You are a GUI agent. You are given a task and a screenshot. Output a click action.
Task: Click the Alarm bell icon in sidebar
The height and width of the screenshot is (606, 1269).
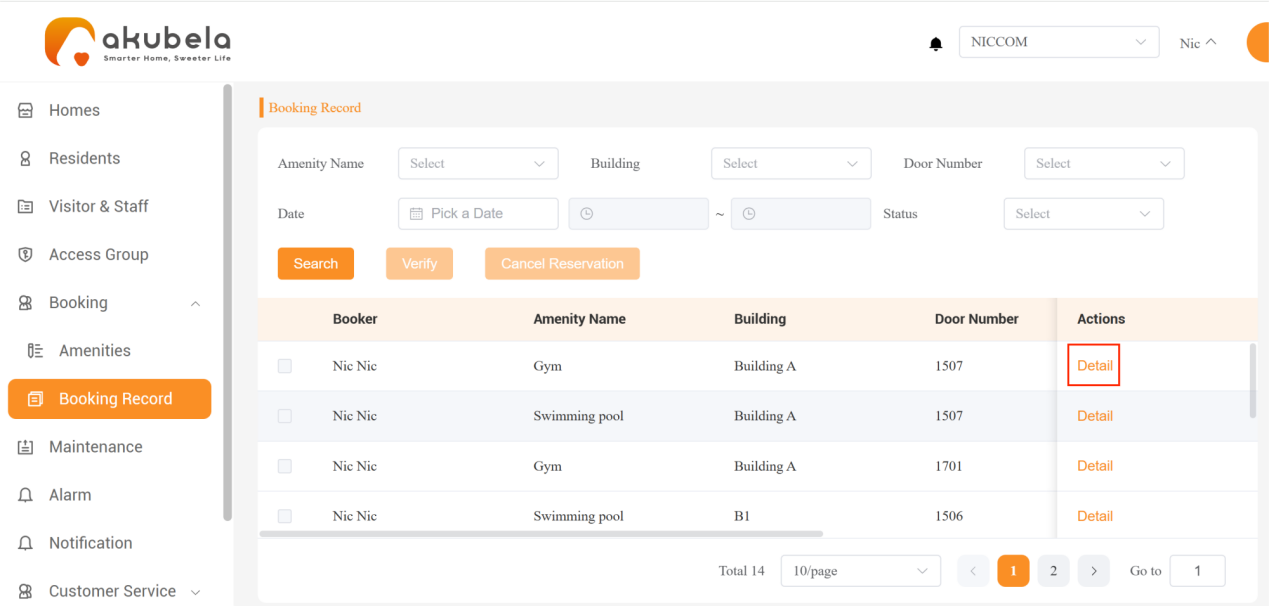pos(26,495)
